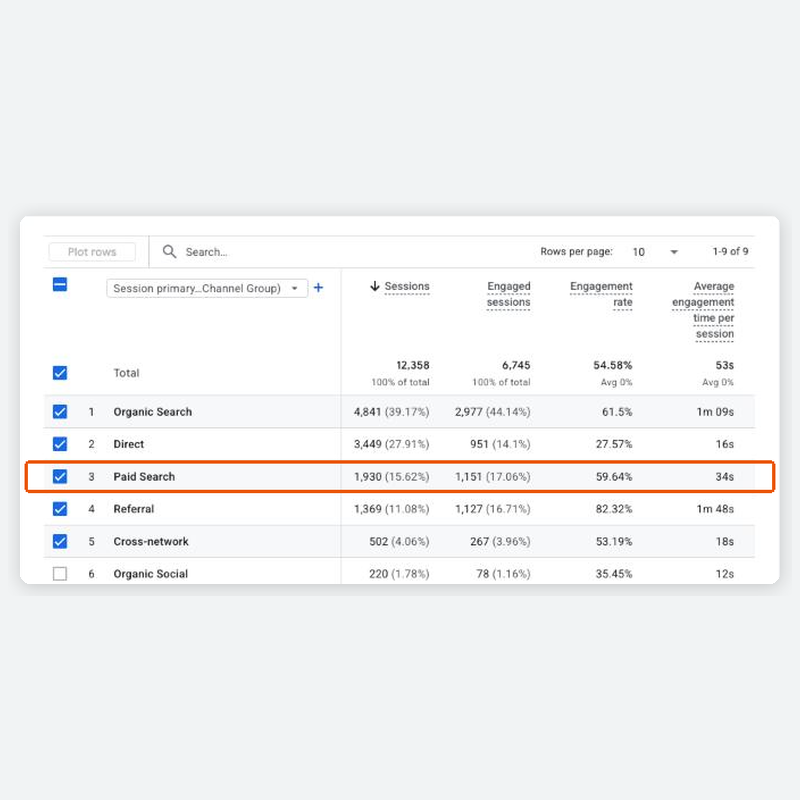Uncheck the Total row checkbox
This screenshot has height=800, width=800.
tap(60, 373)
